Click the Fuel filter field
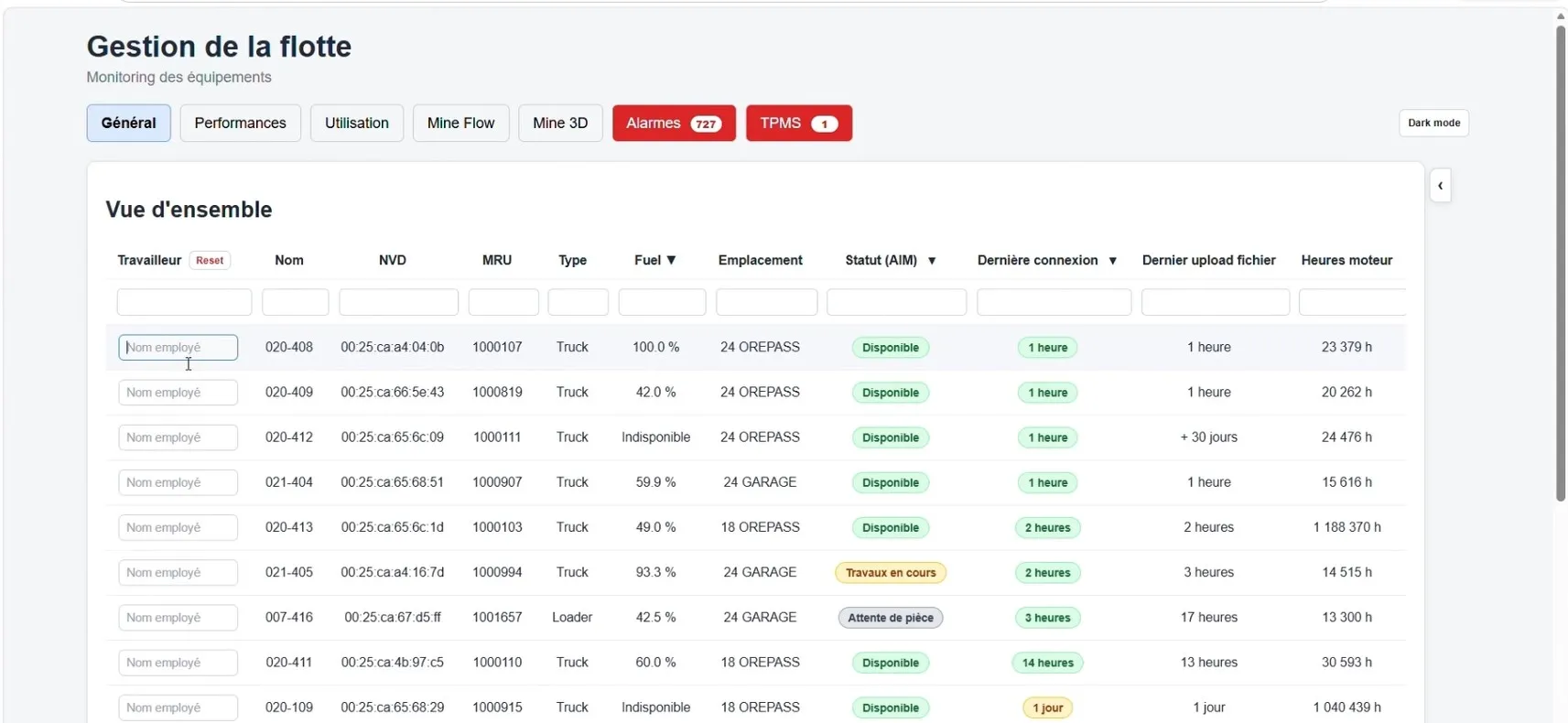 662,302
